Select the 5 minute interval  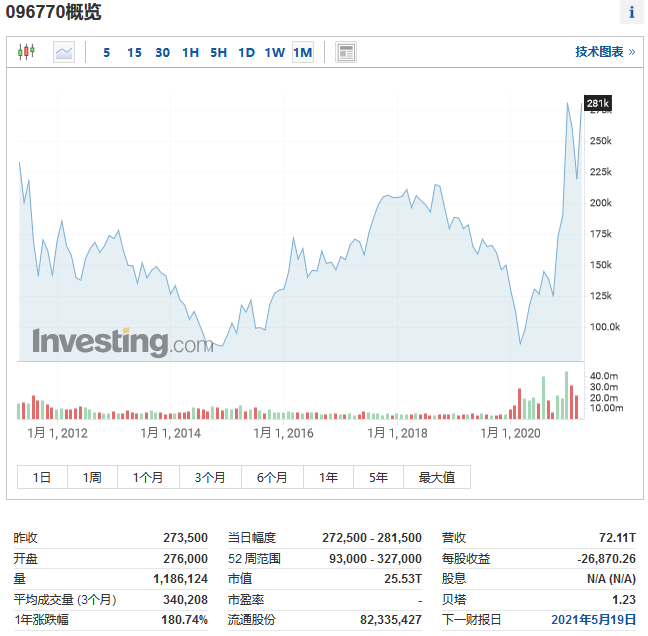107,53
